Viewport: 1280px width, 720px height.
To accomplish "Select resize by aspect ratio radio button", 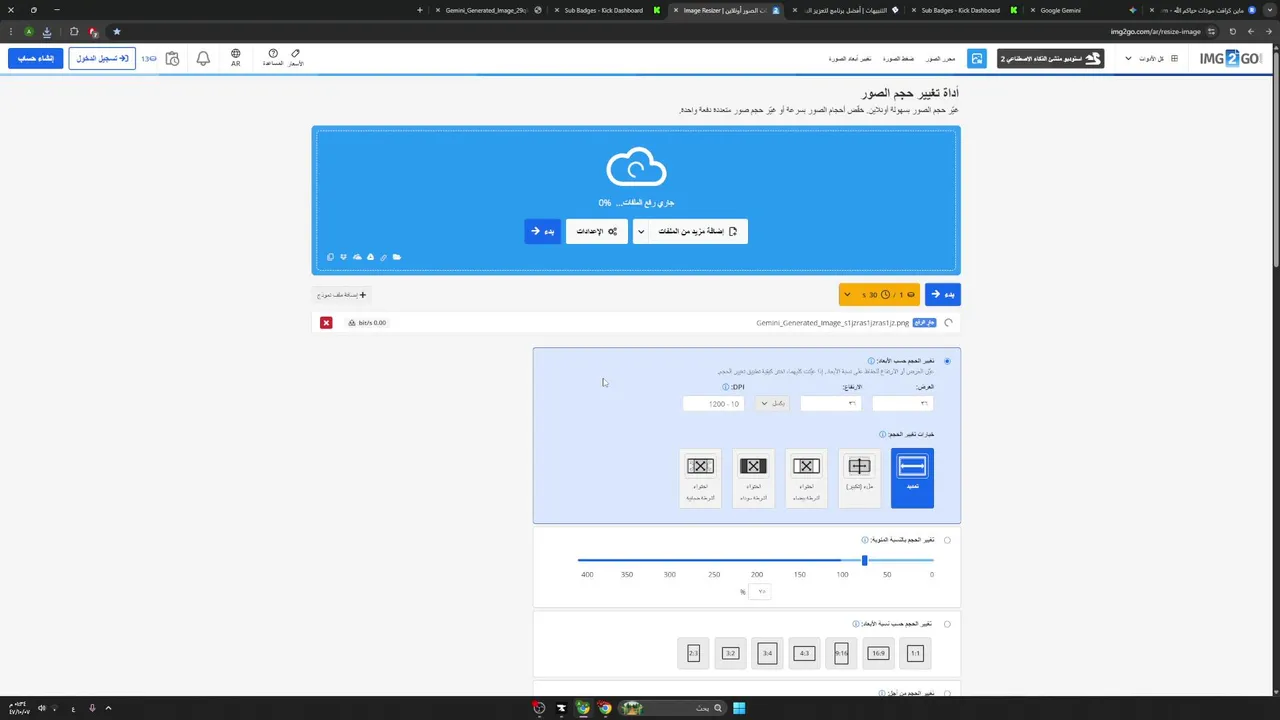I will [947, 624].
